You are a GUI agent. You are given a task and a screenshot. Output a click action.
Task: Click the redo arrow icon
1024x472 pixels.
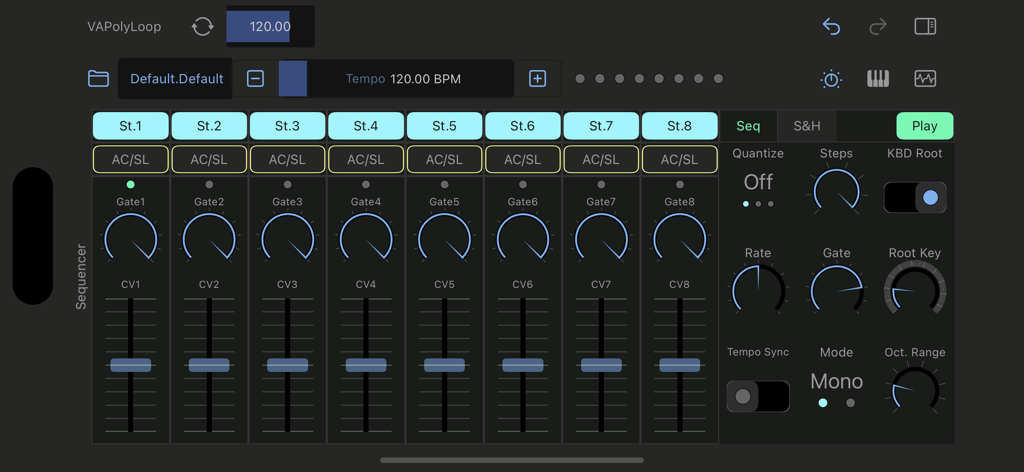(878, 27)
